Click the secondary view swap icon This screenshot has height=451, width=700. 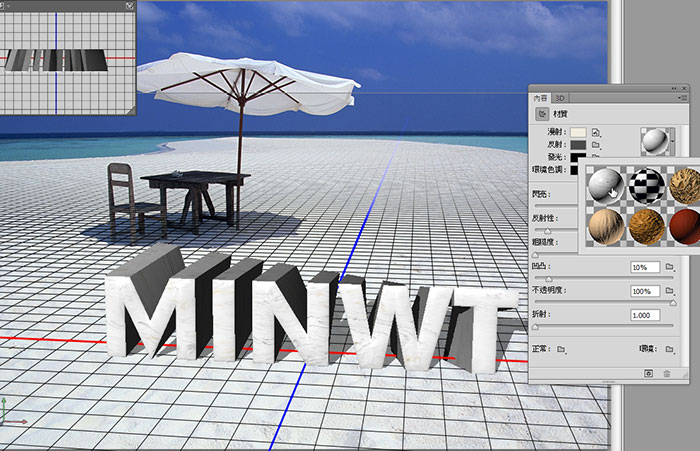point(130,6)
